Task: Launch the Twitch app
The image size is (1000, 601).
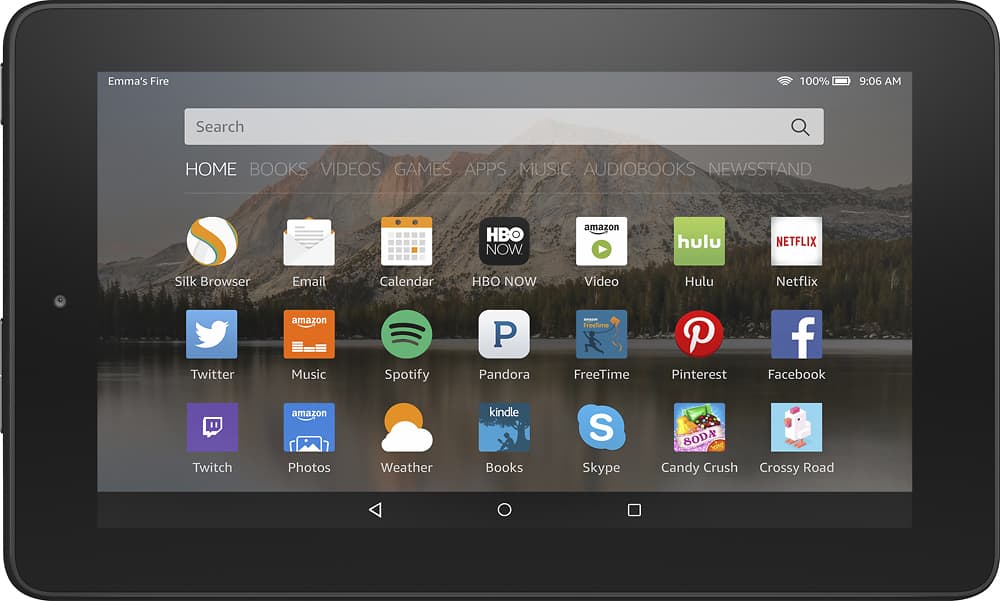Action: pyautogui.click(x=212, y=427)
